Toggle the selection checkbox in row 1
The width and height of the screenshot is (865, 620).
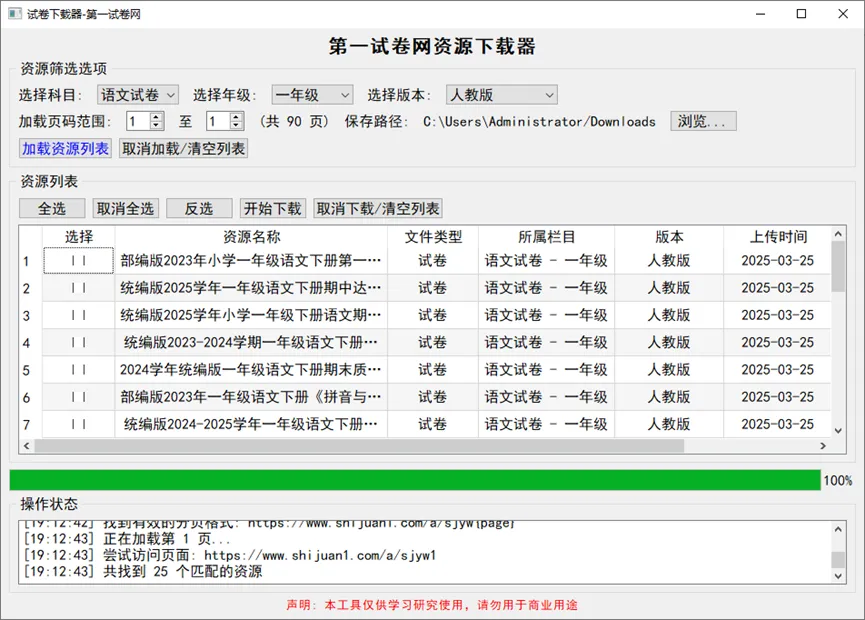coord(78,260)
